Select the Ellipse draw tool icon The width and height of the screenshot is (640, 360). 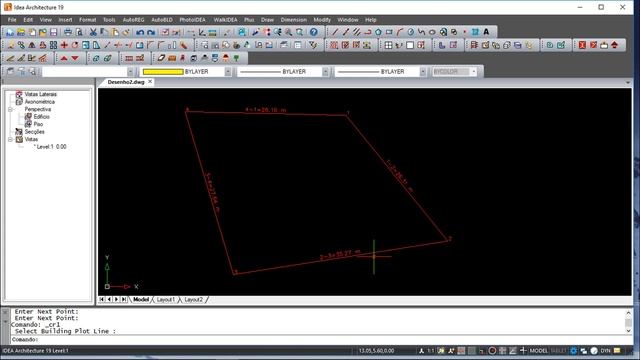pos(432,32)
